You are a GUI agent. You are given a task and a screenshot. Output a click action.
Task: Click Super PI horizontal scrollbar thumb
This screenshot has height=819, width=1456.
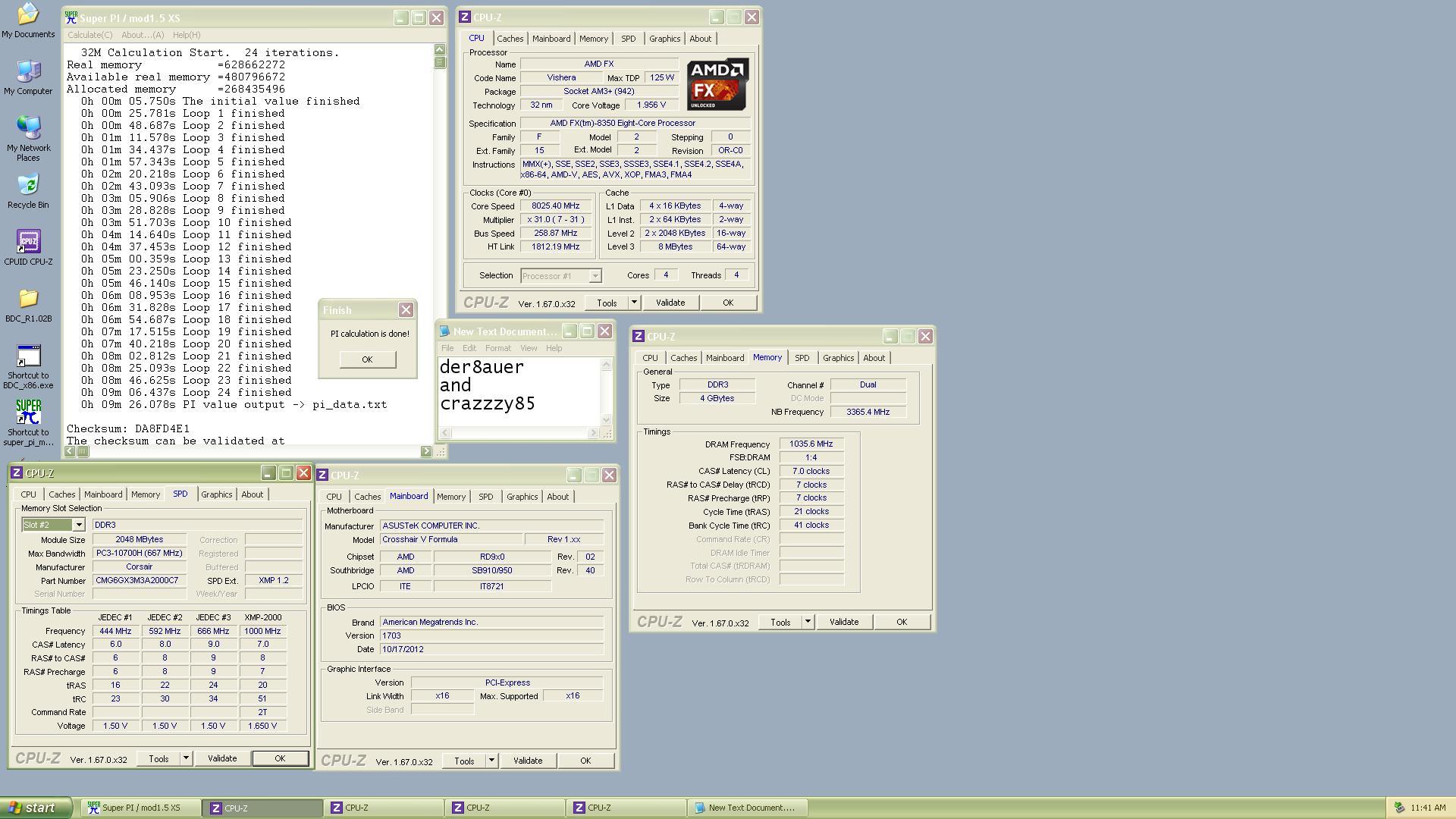83,451
